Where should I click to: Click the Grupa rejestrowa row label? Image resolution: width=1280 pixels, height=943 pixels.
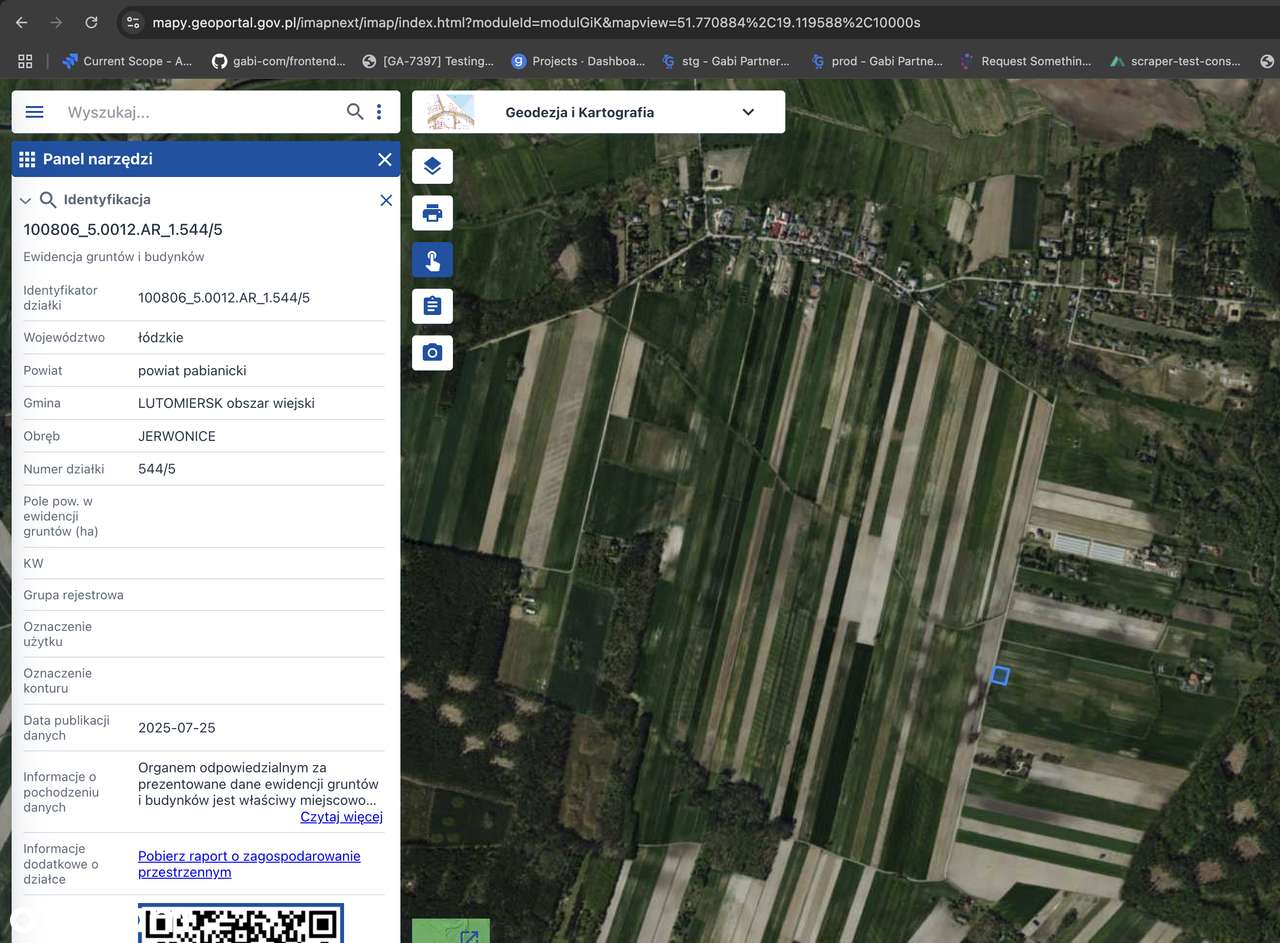[x=74, y=596]
